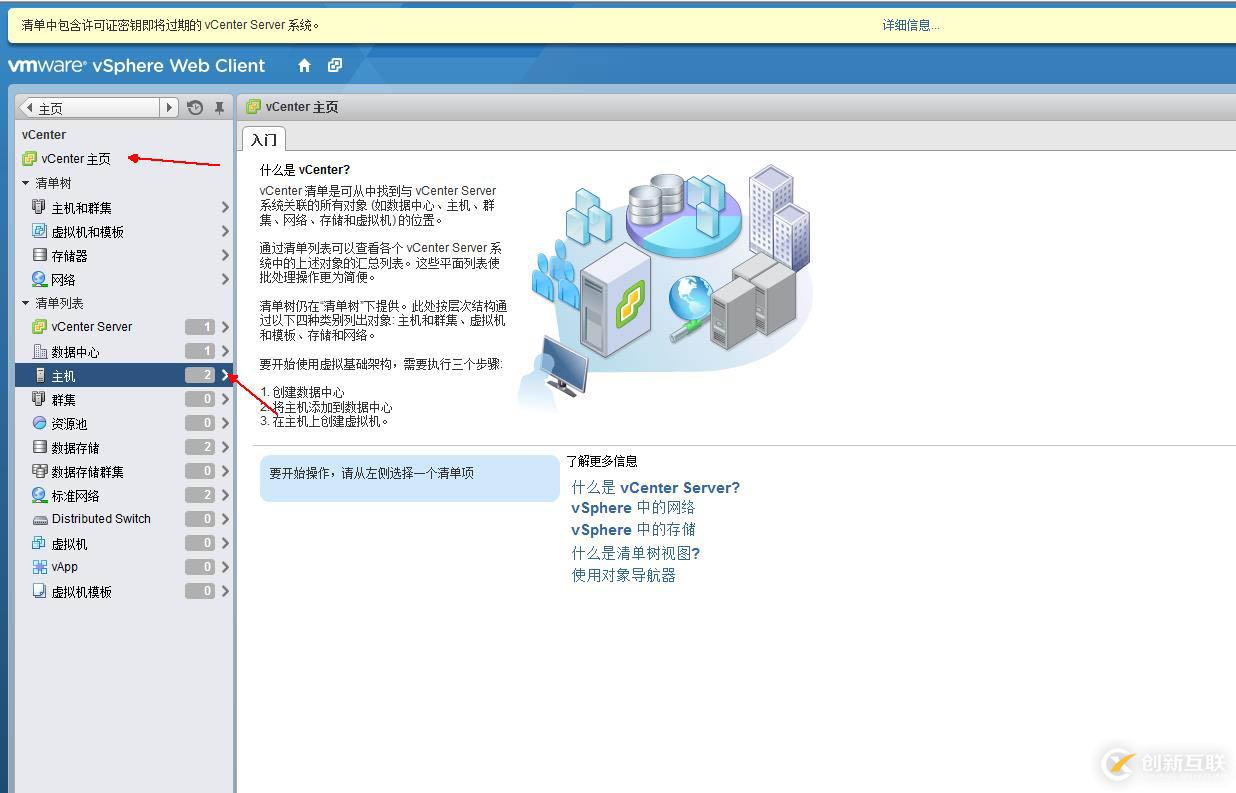Collapse the 清单列表 section
1236x793 pixels.
click(26, 303)
